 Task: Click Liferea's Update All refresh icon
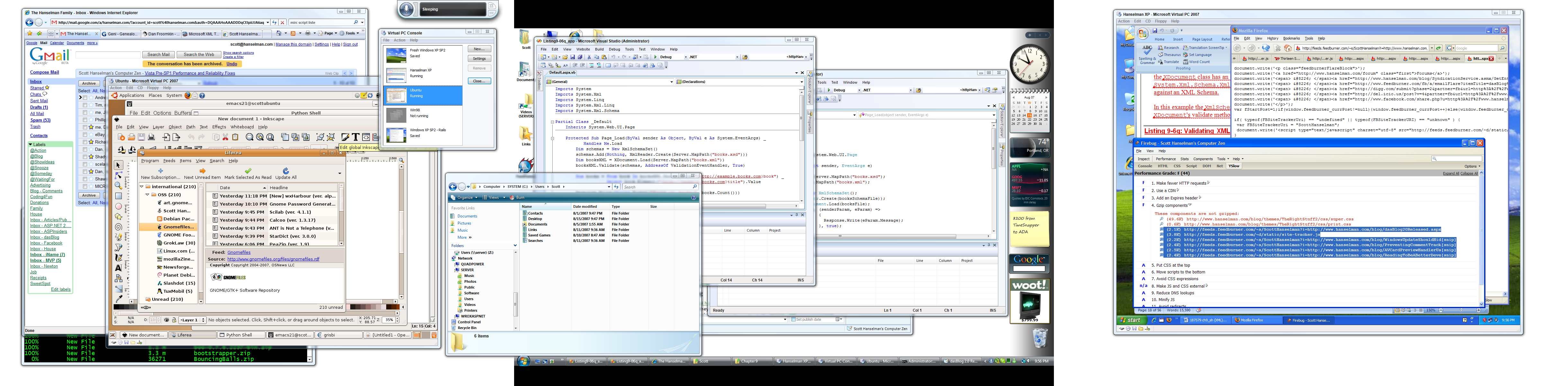coord(286,171)
